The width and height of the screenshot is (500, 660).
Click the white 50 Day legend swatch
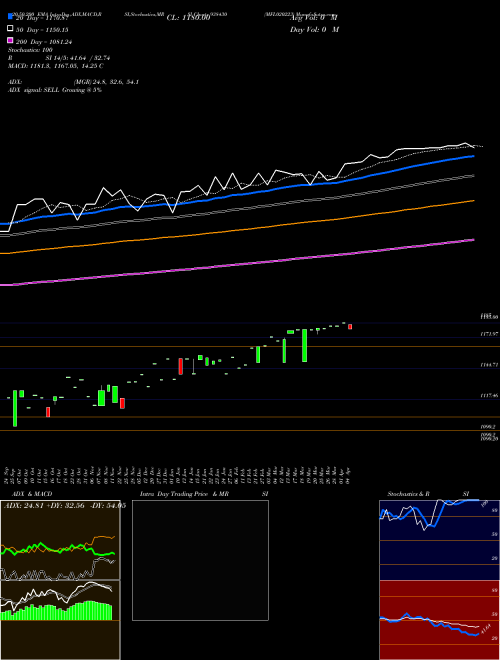(11, 29)
